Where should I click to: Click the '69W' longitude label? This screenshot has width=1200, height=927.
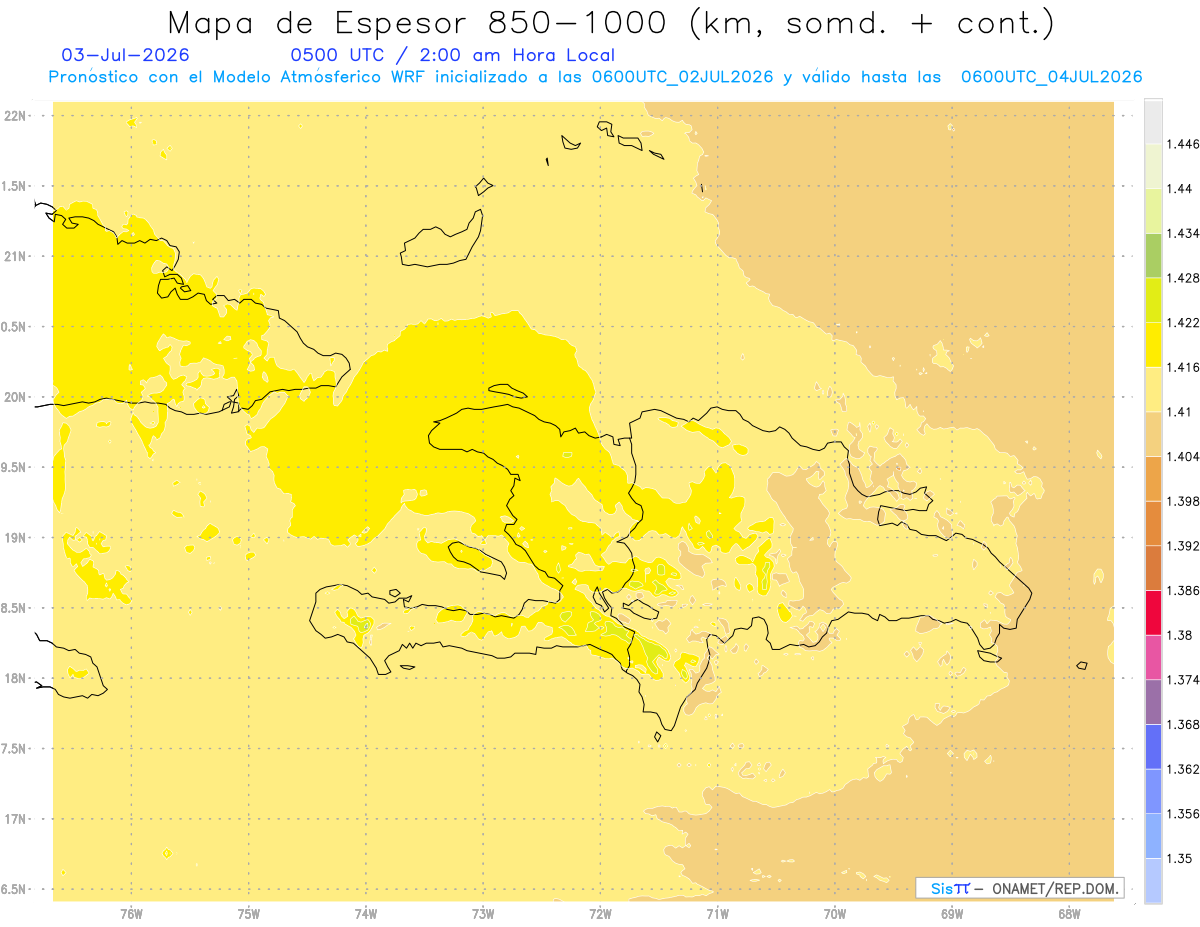[x=952, y=913]
